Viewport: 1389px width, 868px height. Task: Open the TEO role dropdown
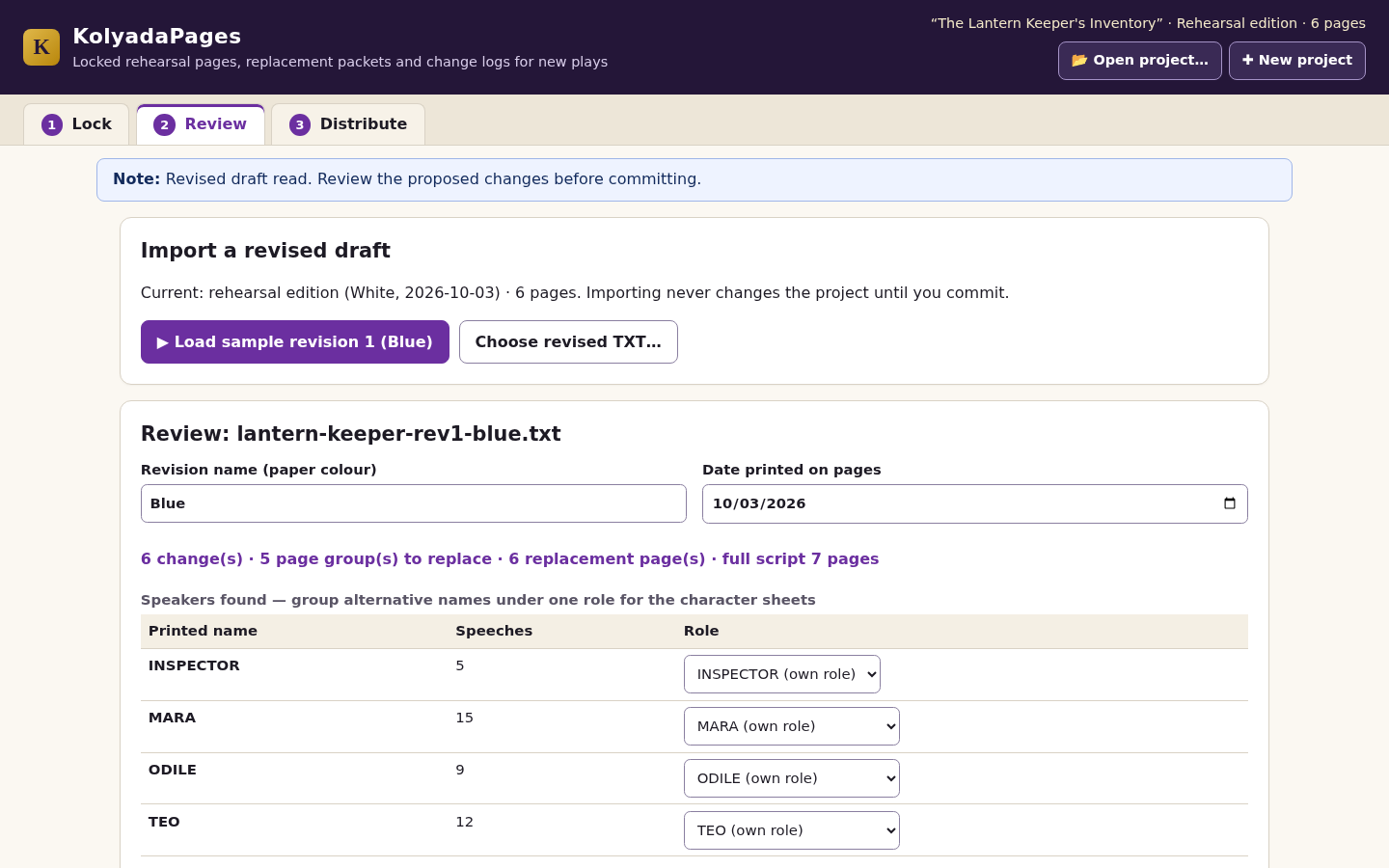tap(792, 830)
